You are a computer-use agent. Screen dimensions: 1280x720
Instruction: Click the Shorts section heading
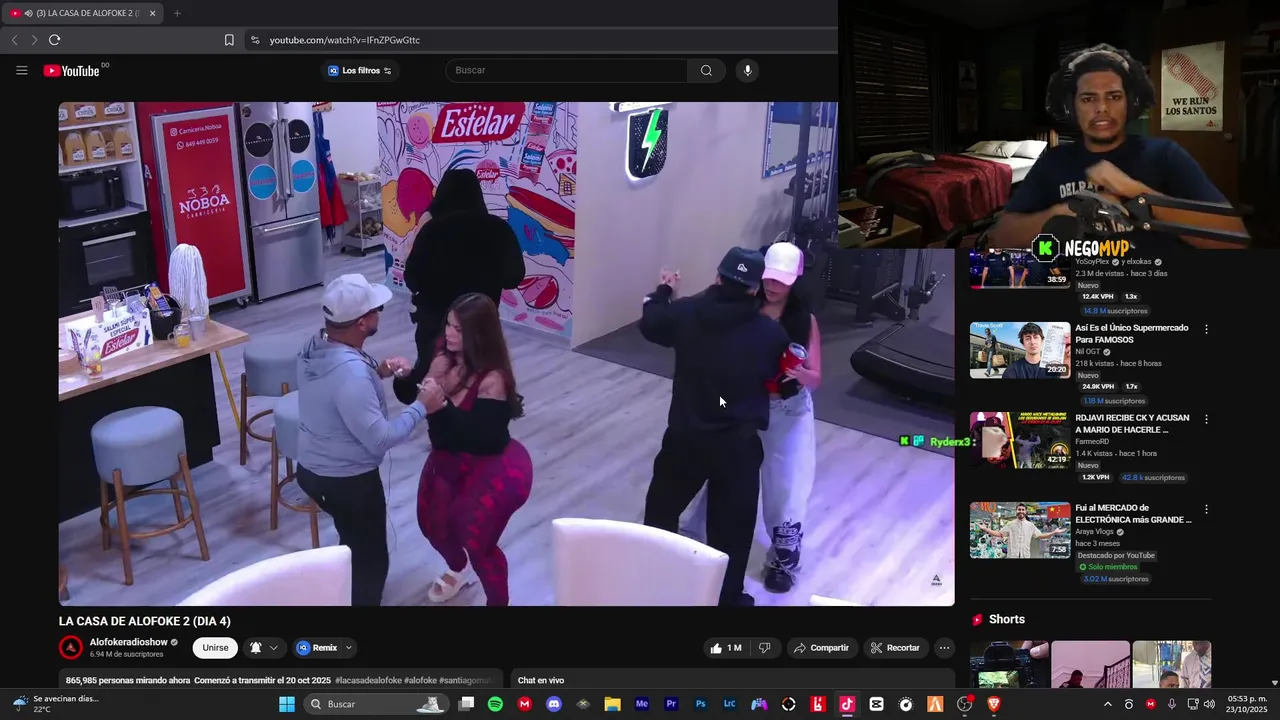tap(1006, 620)
